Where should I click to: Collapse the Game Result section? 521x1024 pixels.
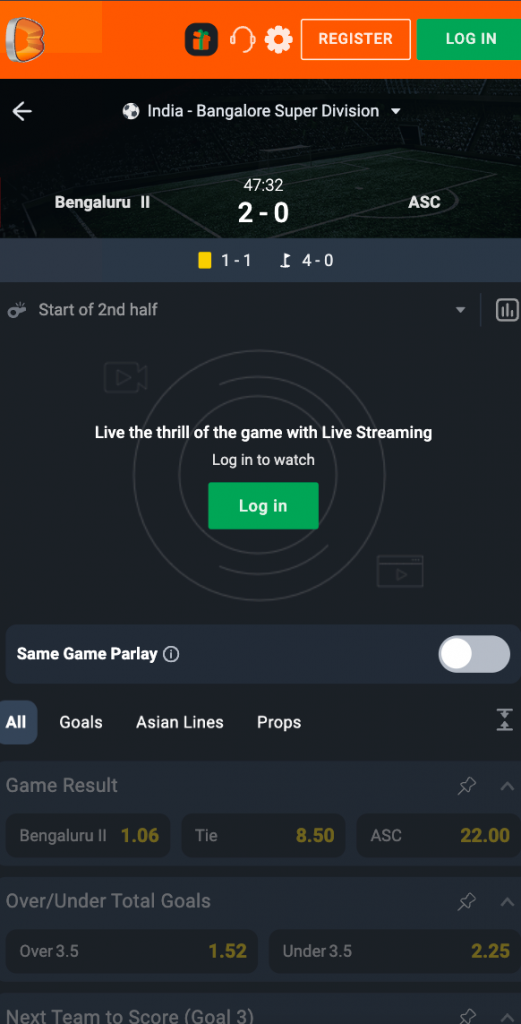[507, 786]
